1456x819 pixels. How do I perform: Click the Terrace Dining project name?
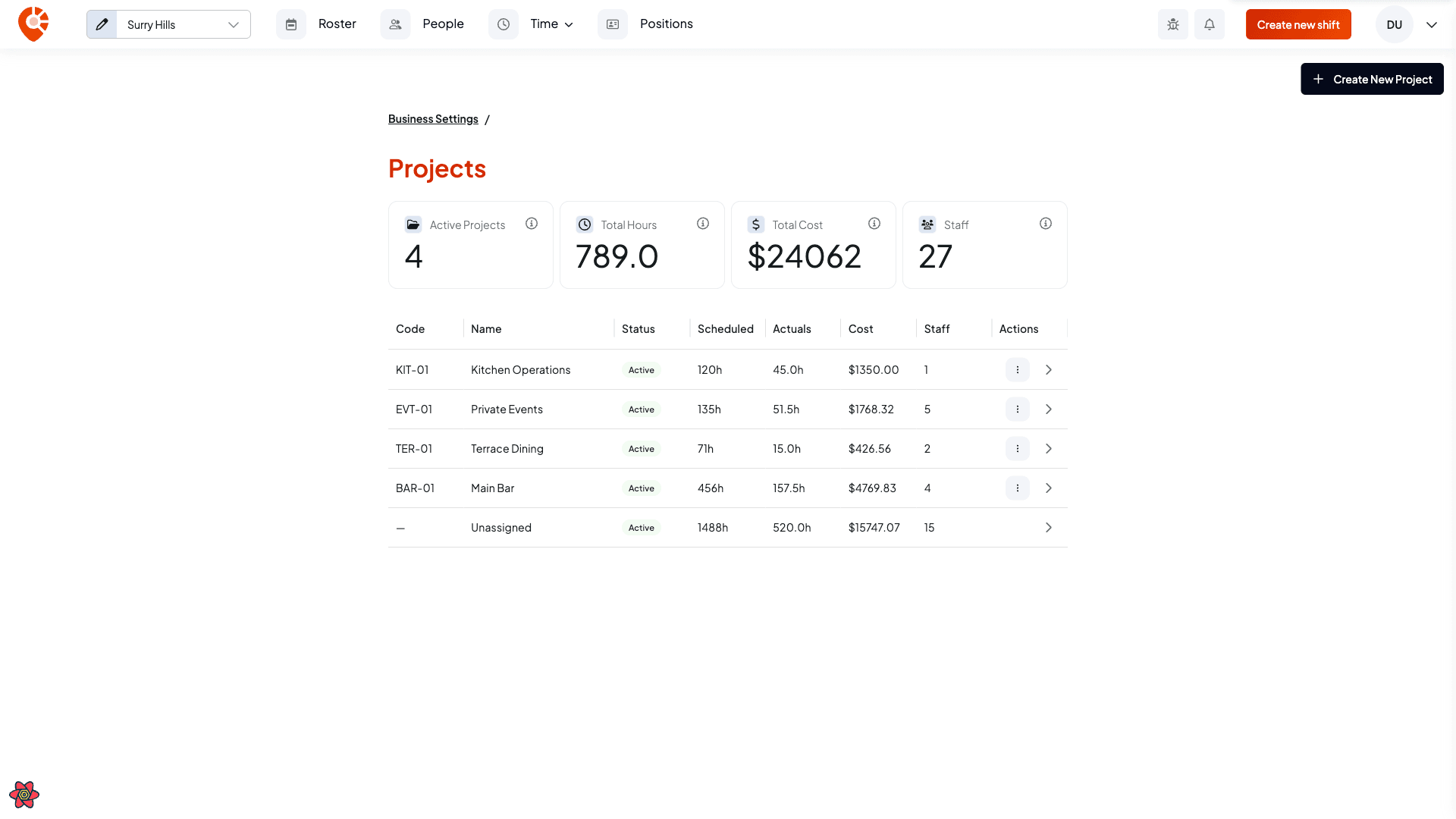pos(507,449)
